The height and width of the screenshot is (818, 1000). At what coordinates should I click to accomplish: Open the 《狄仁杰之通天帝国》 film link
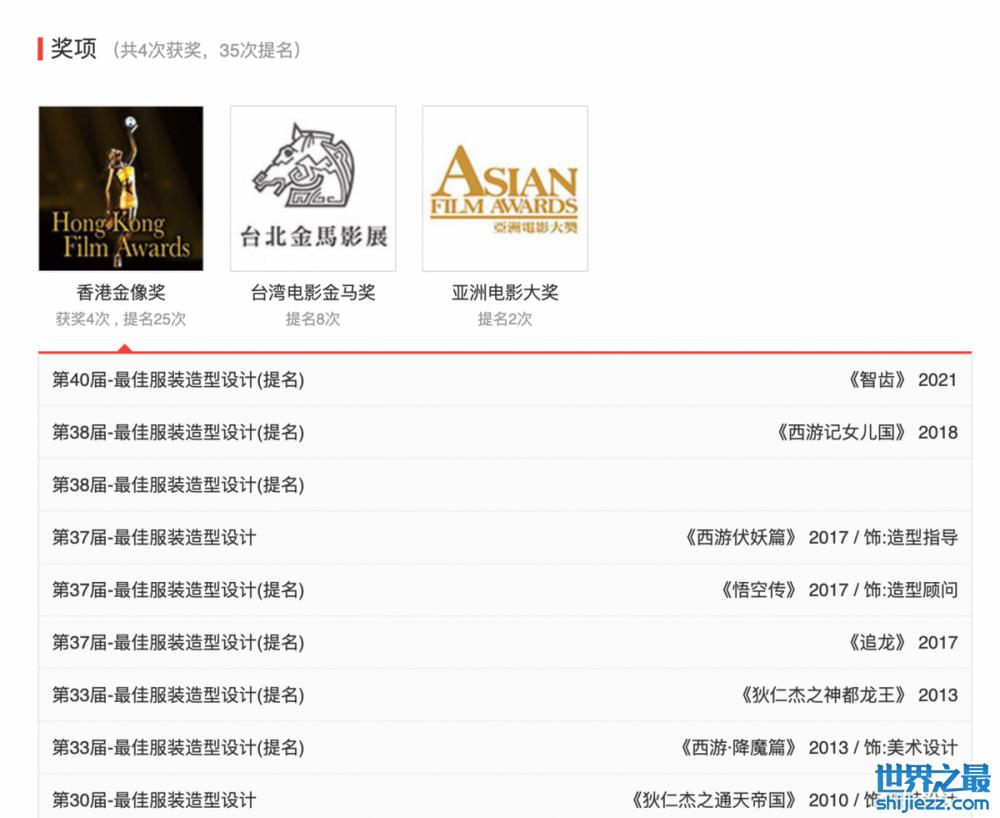pos(714,800)
